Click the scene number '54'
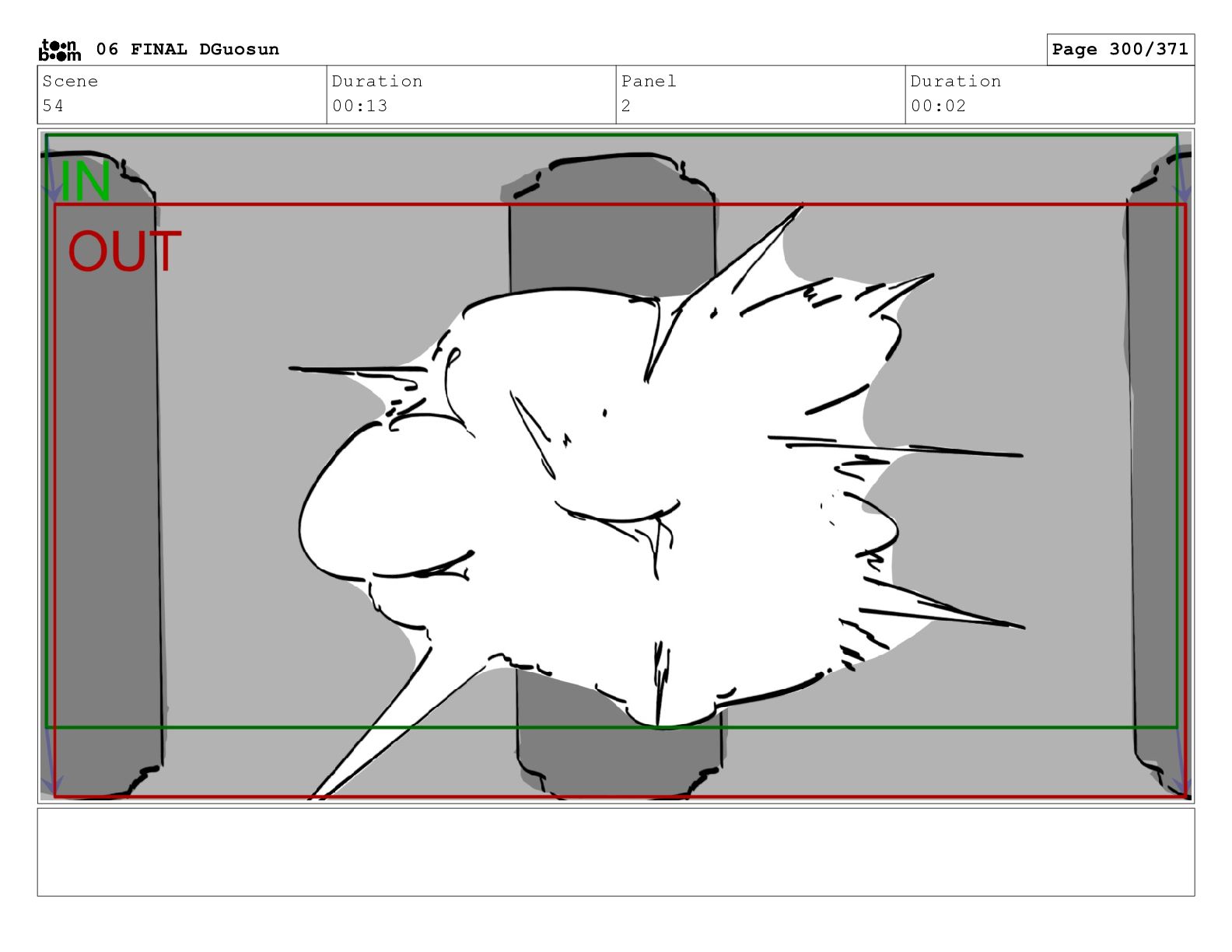The image size is (1232, 952). pos(53,106)
